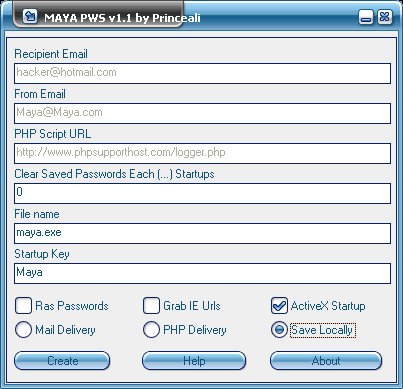The height and width of the screenshot is (389, 403).
Task: Click the Create button
Action: pos(62,361)
